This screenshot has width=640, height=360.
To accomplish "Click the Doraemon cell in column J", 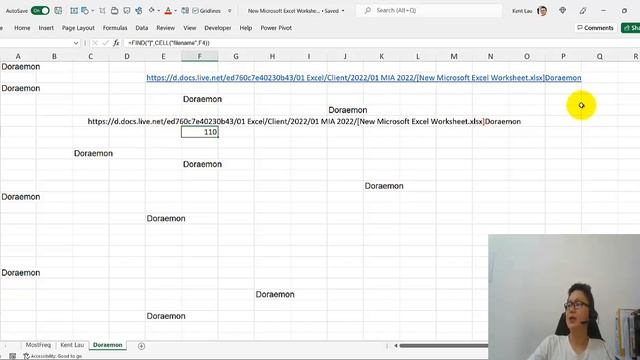I will [x=348, y=110].
